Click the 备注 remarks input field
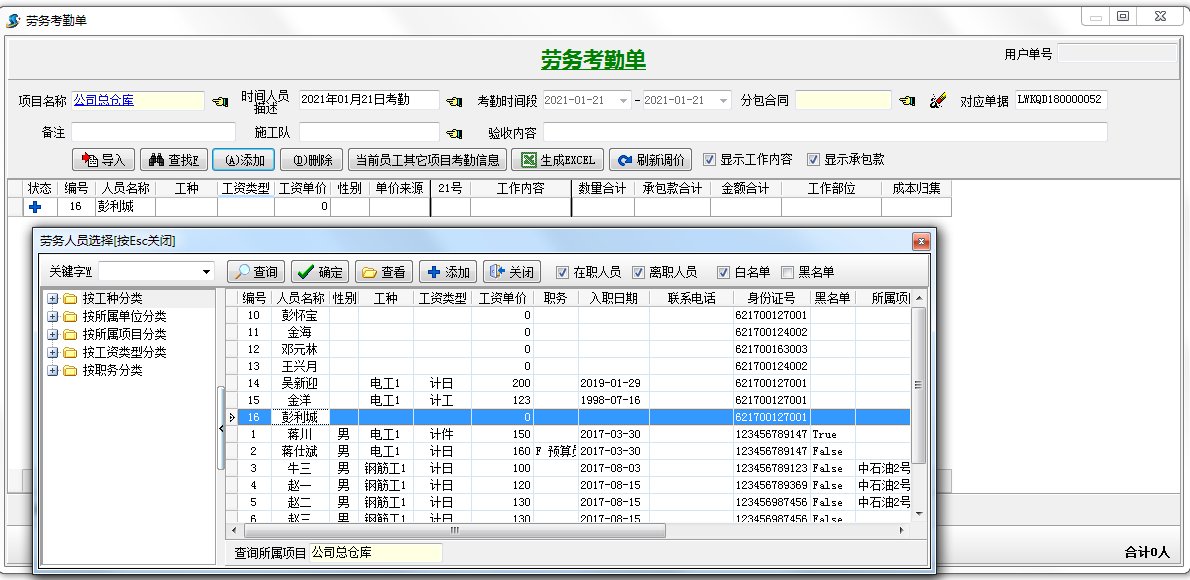The image size is (1190, 580). click(153, 132)
